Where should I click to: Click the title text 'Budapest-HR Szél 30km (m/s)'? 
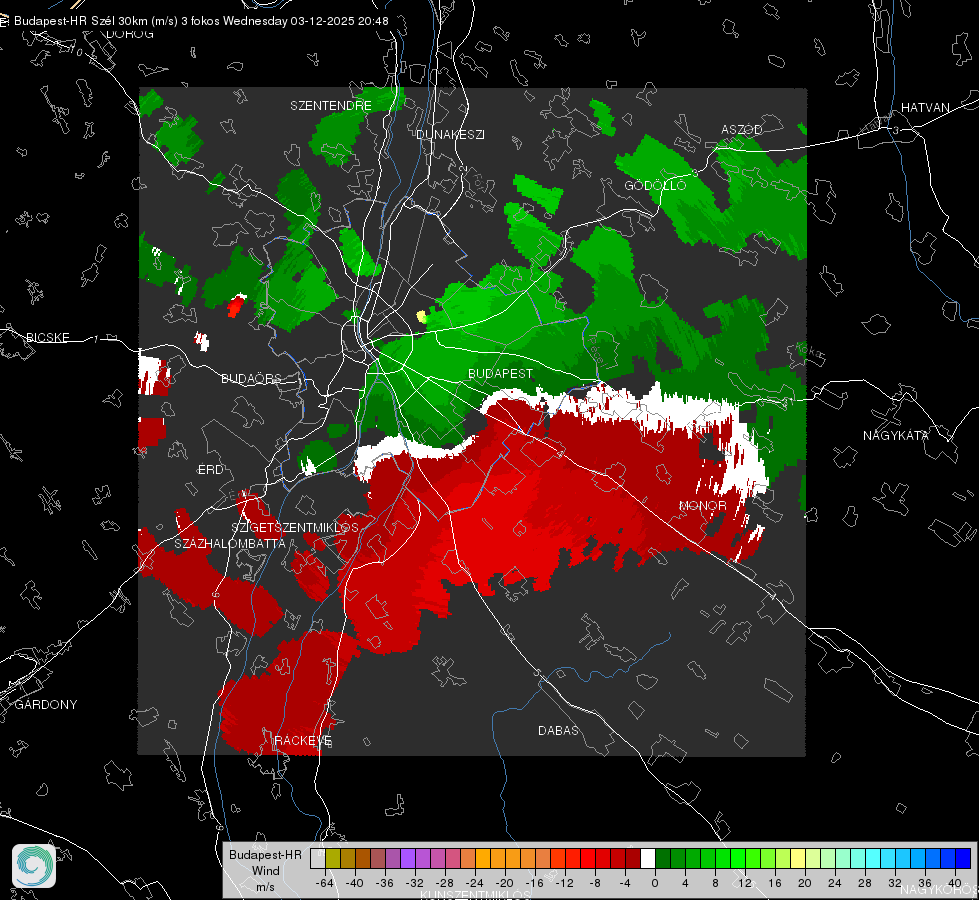(x=97, y=21)
